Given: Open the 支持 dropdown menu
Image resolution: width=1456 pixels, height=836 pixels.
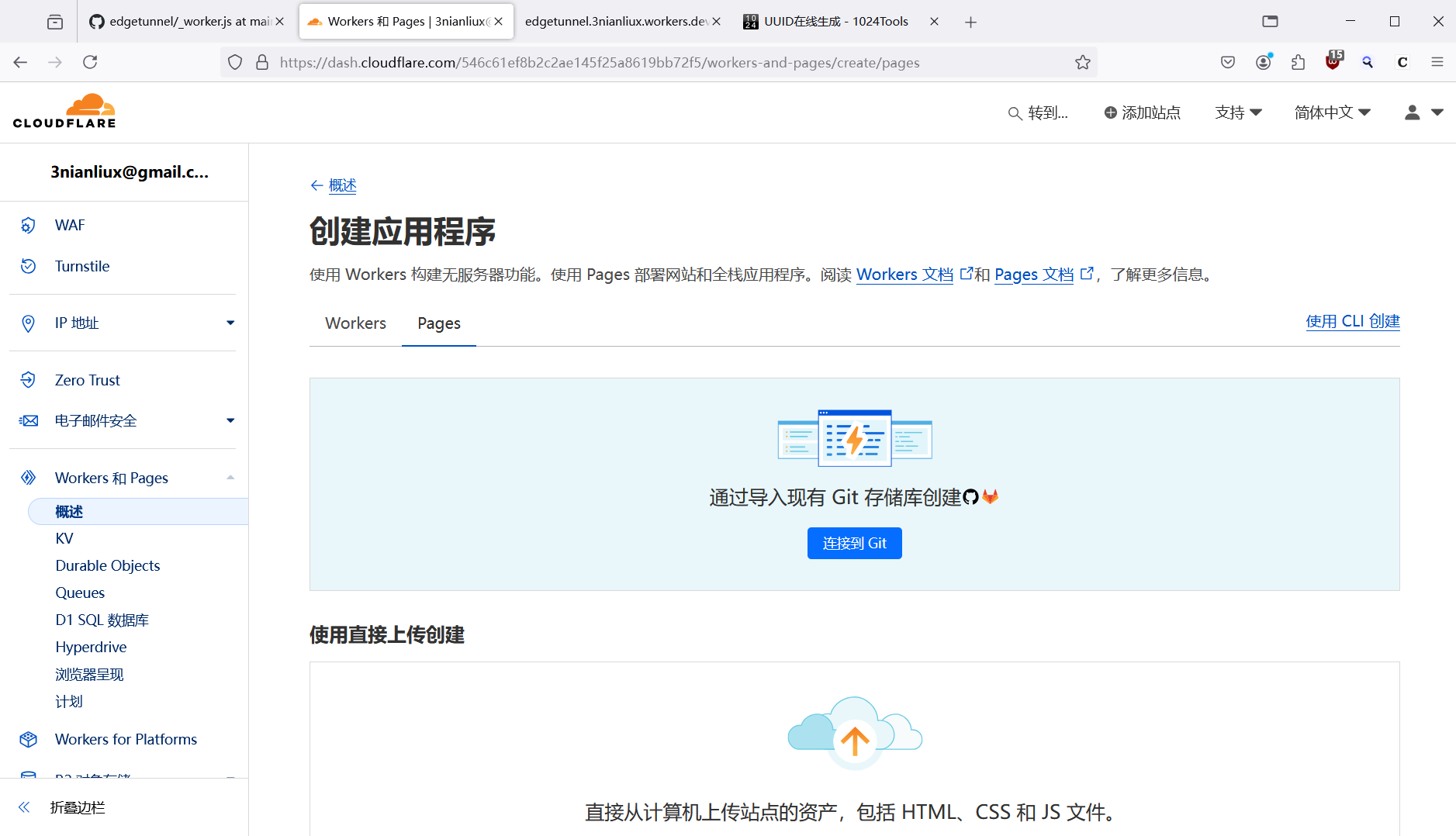Looking at the screenshot, I should (x=1239, y=112).
